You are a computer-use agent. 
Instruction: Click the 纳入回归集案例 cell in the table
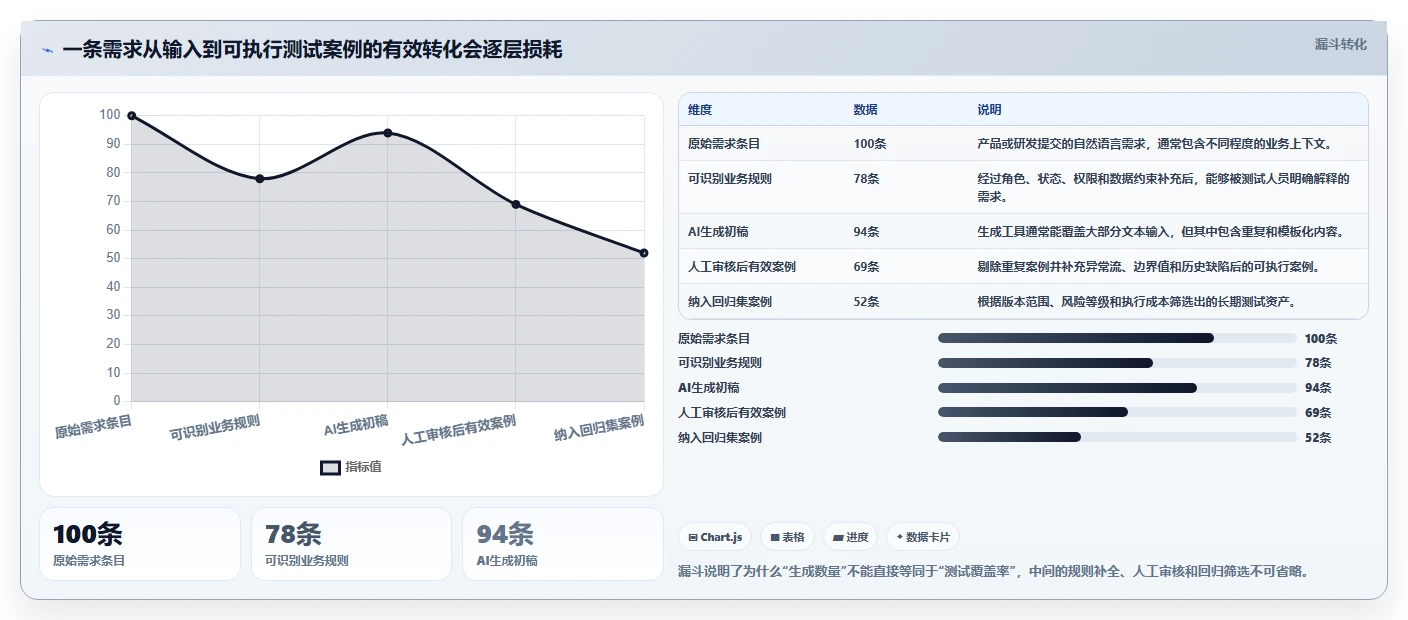coord(730,302)
